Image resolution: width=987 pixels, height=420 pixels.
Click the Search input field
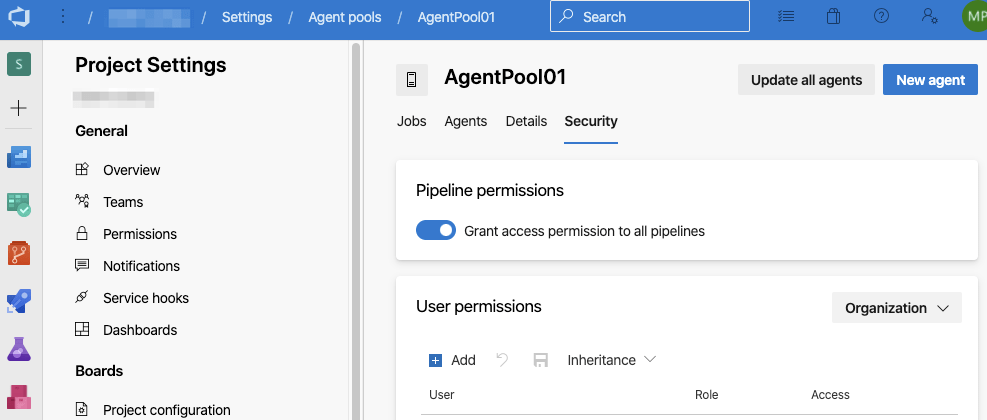(x=650, y=17)
